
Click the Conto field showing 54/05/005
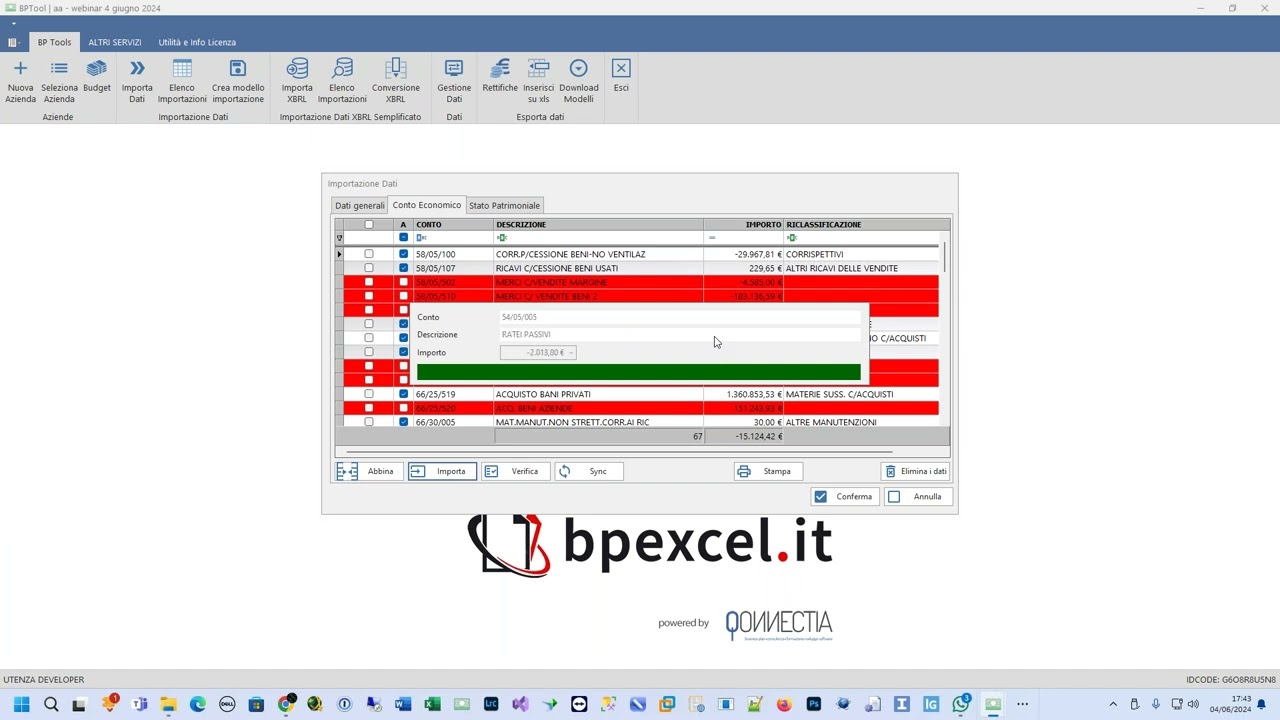[x=679, y=317]
